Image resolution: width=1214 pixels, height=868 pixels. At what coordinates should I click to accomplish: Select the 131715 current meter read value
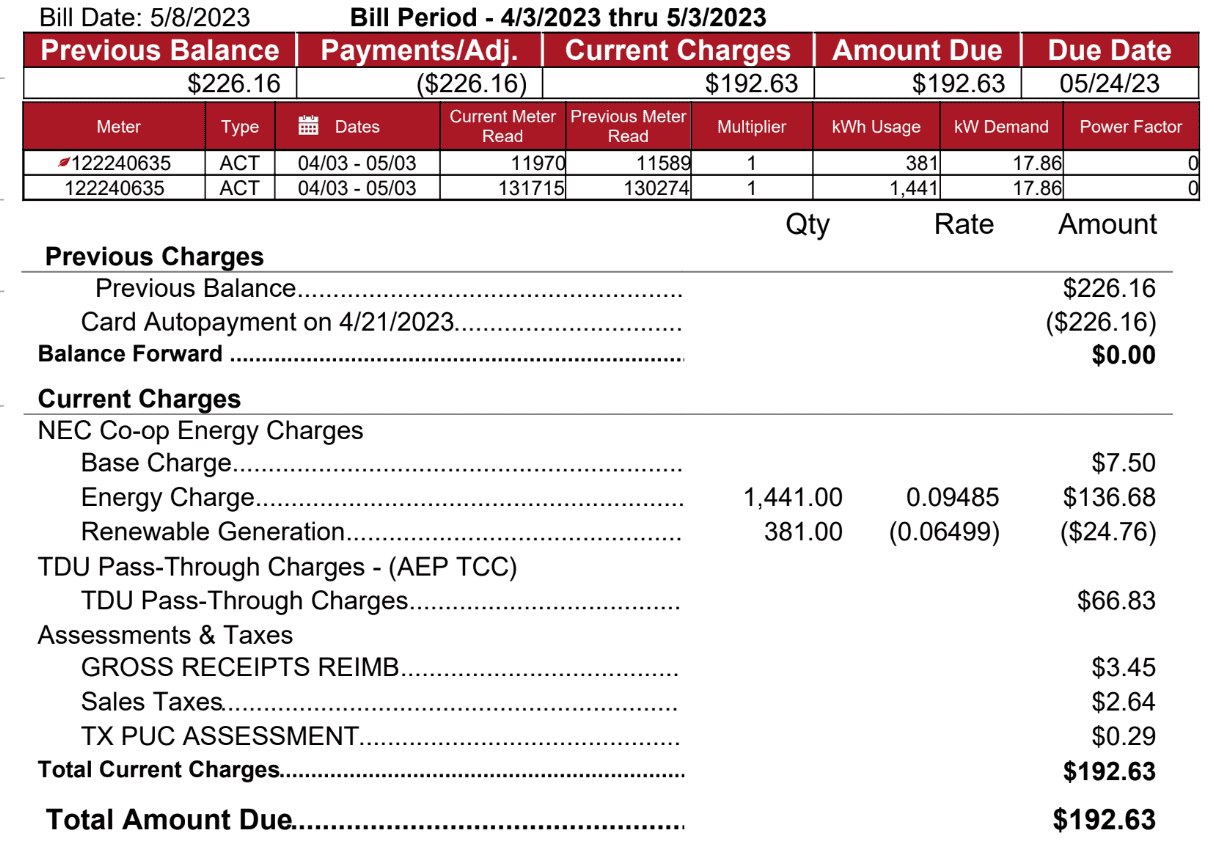(530, 188)
